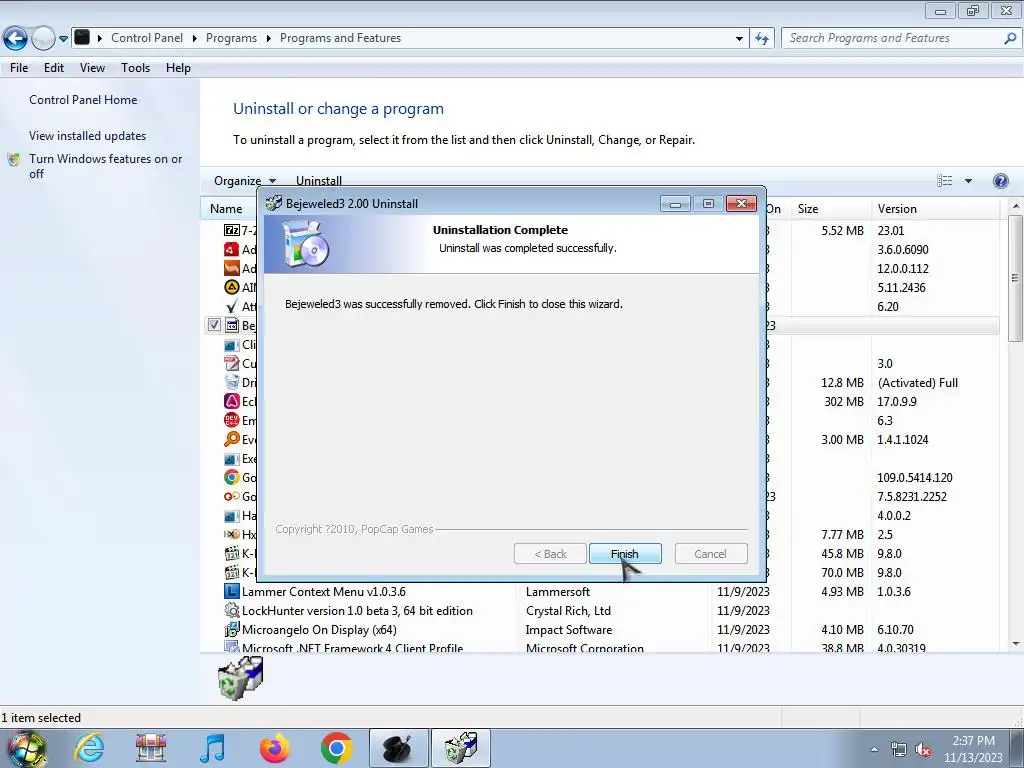Open Firefox from taskbar

(x=275, y=748)
